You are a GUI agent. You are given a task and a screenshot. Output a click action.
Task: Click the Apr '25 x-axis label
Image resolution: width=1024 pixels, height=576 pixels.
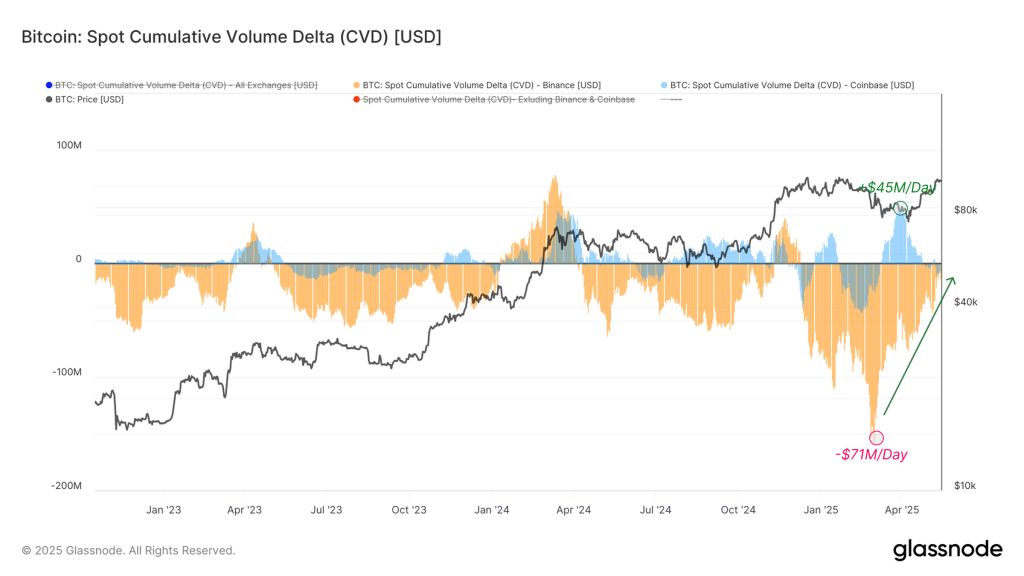[902, 510]
